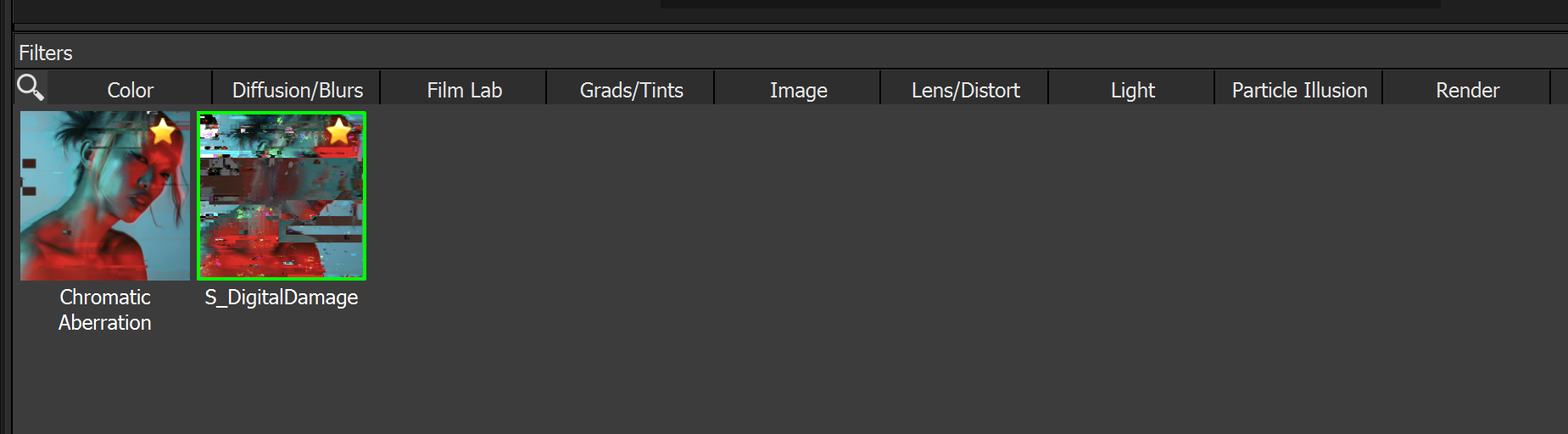Click the magnifying glass search icon
Image resolution: width=1568 pixels, height=434 pixels.
click(31, 87)
